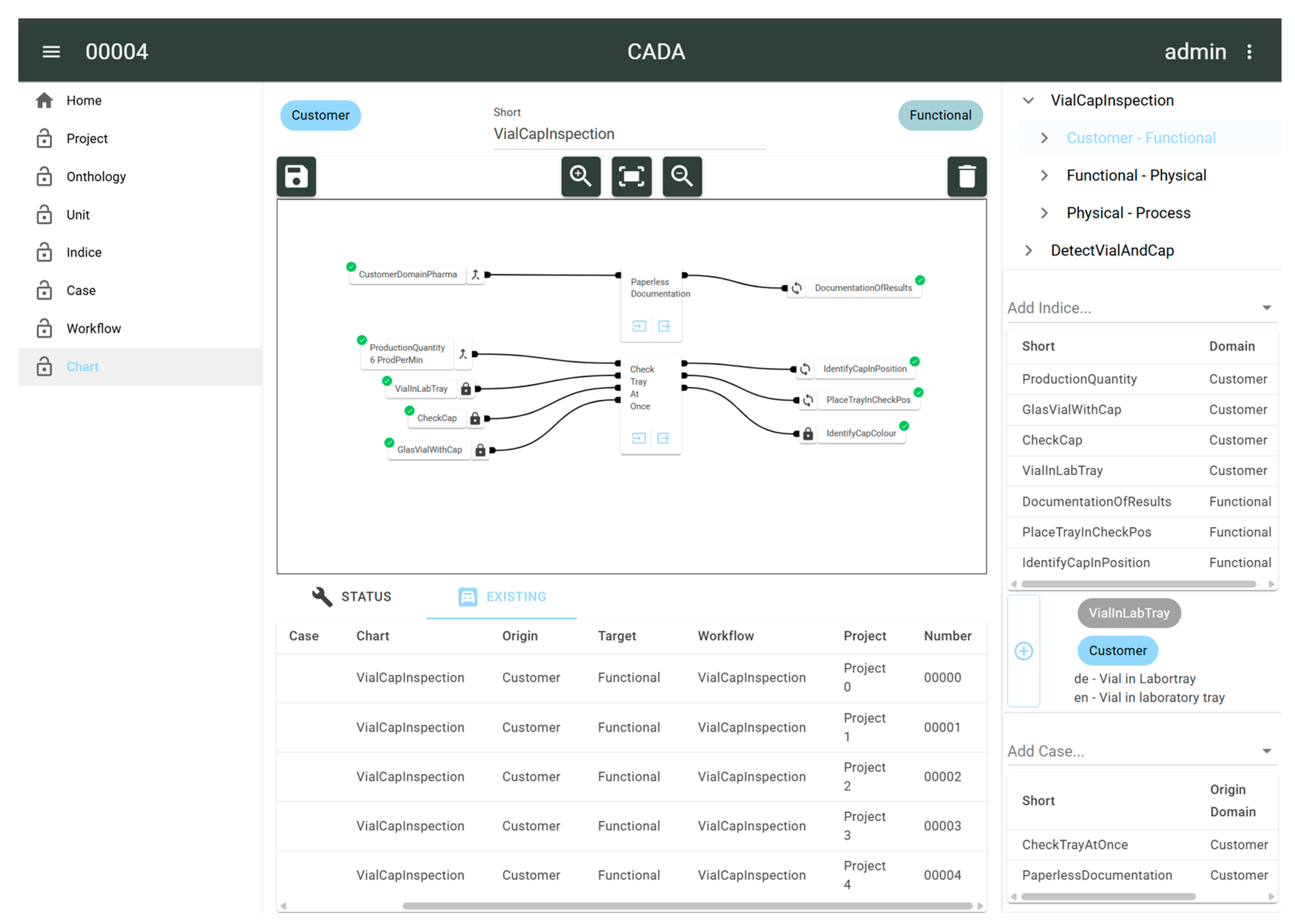The width and height of the screenshot is (1295, 924).
Task: Expand the DetectVialAndCap tree item
Action: 1028,250
